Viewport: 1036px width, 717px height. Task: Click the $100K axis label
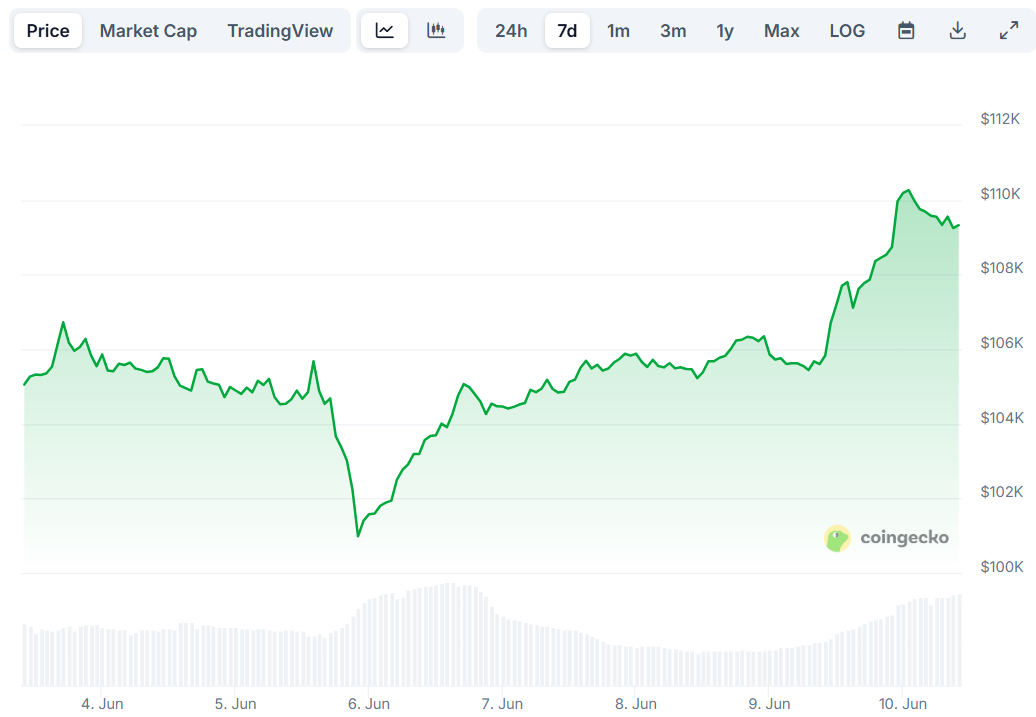(x=1002, y=566)
